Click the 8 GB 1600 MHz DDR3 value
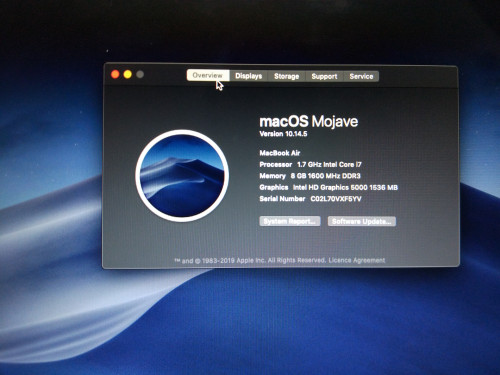The height and width of the screenshot is (375, 500). (325, 176)
